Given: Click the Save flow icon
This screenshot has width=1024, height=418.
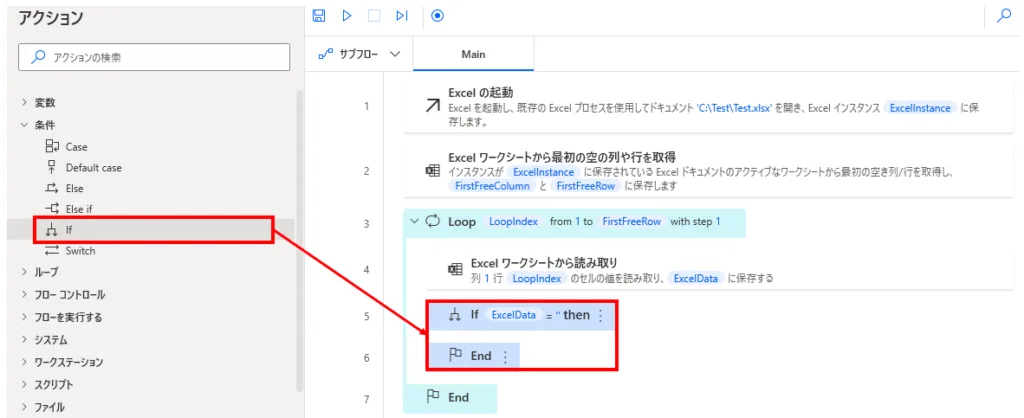Looking at the screenshot, I should [x=319, y=15].
